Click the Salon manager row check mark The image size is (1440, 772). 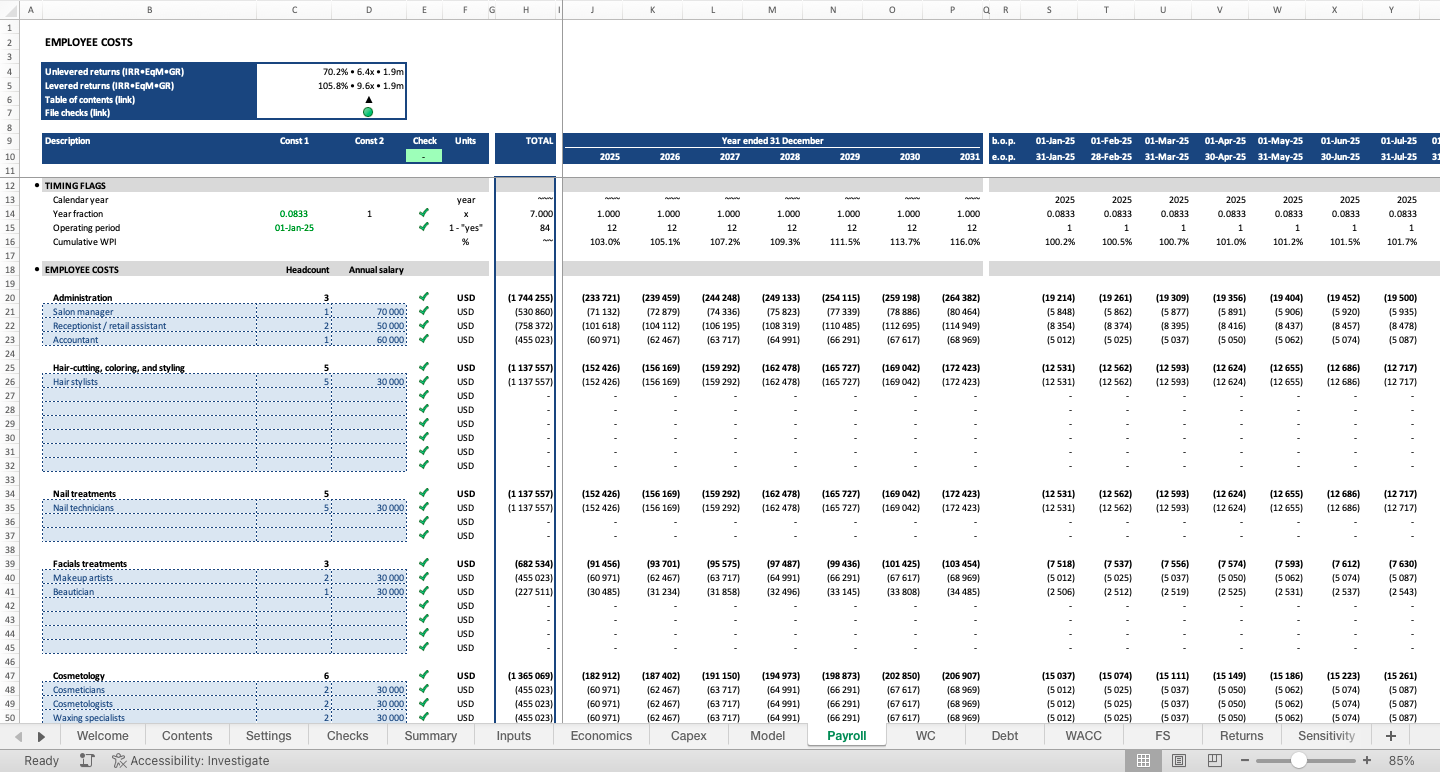[x=424, y=311]
